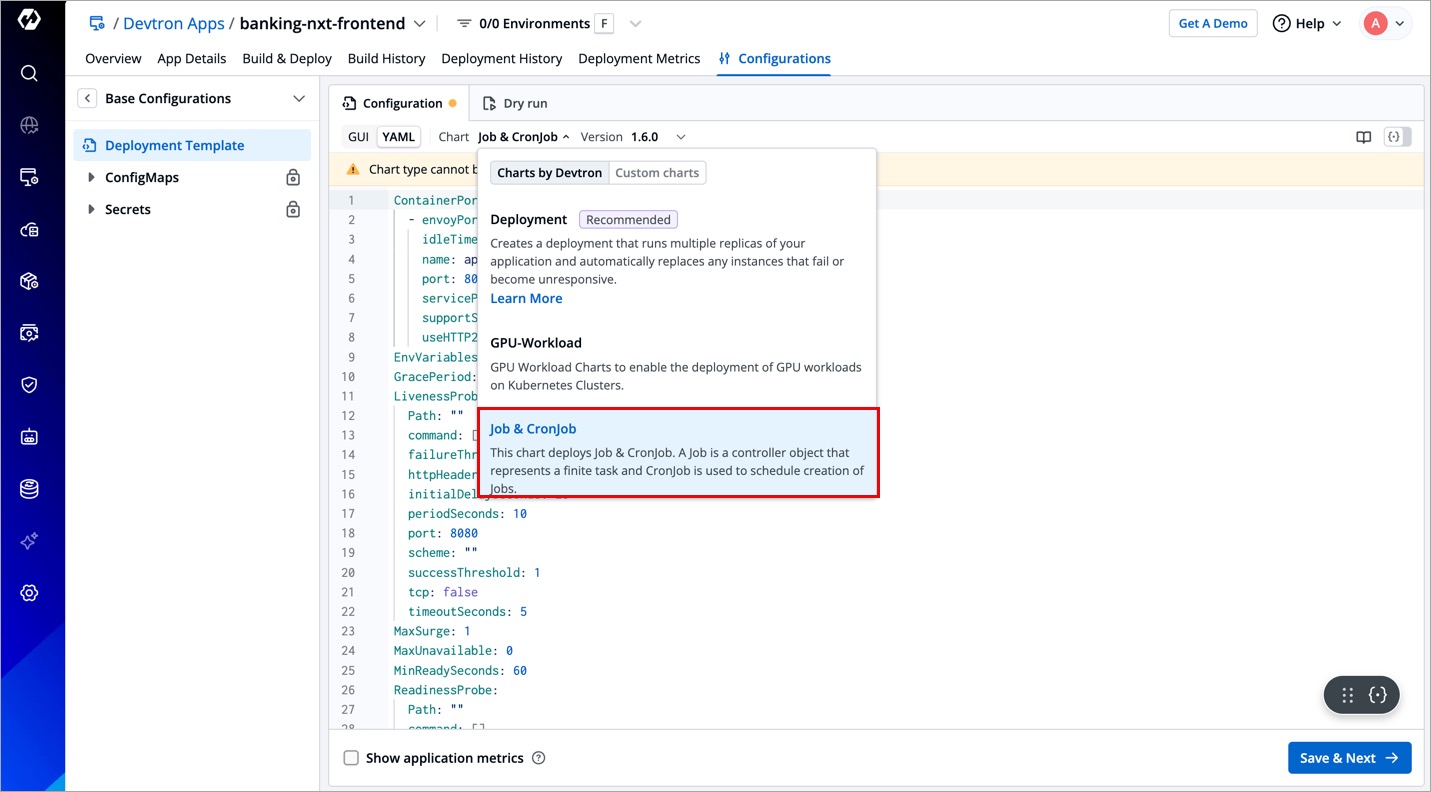Open the Version 1.6.0 dropdown
Viewport: 1431px width, 792px height.
pyautogui.click(x=680, y=137)
